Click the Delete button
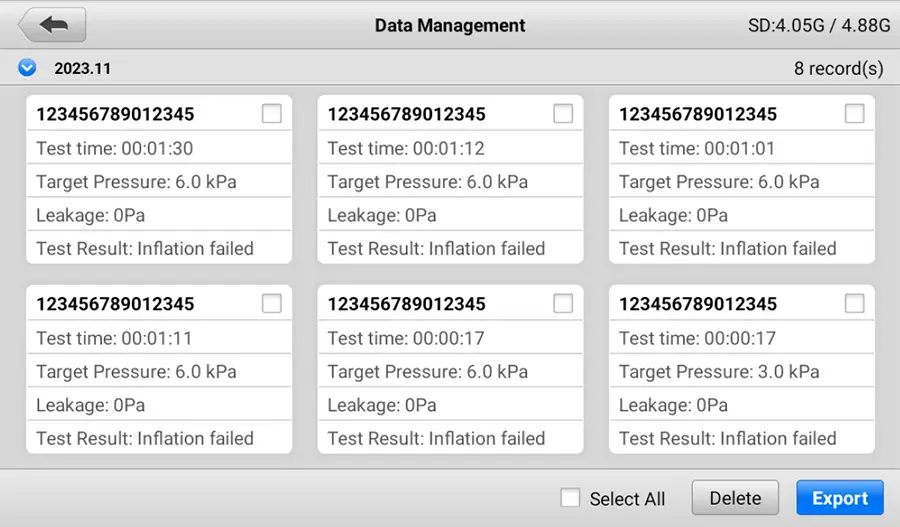The height and width of the screenshot is (527, 900). tap(735, 498)
